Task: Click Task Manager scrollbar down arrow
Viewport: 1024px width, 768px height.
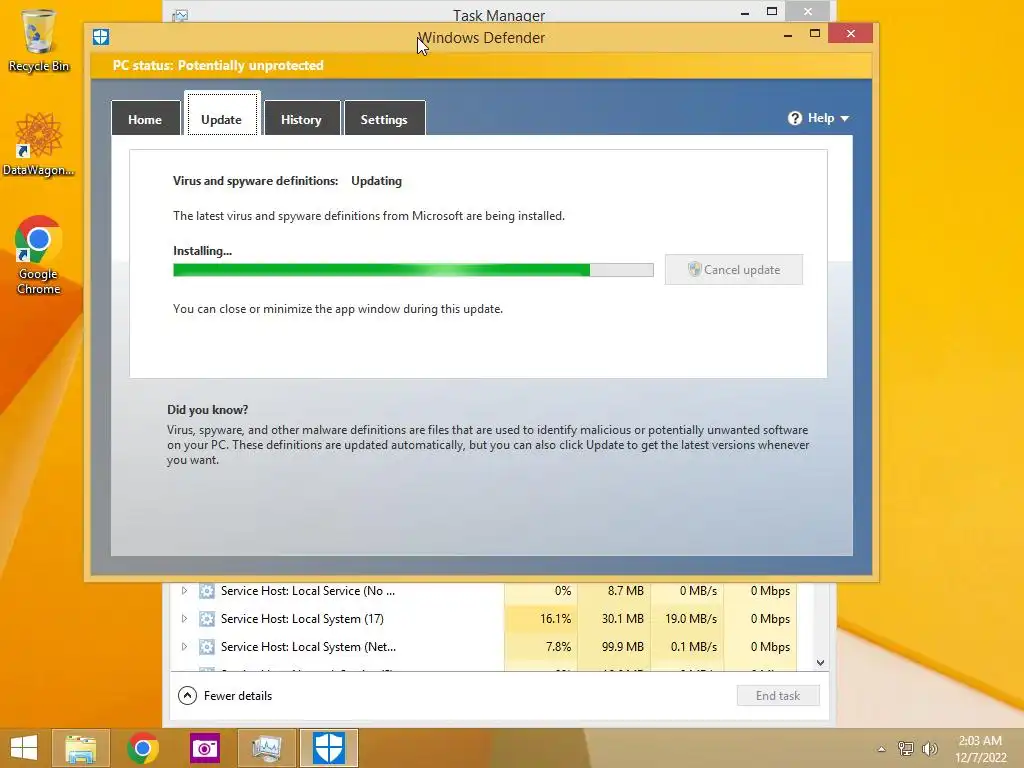Action: tap(820, 663)
